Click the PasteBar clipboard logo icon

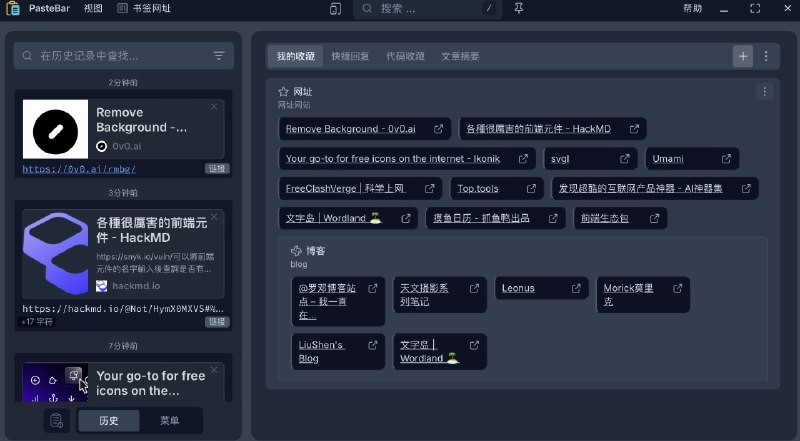tap(13, 8)
